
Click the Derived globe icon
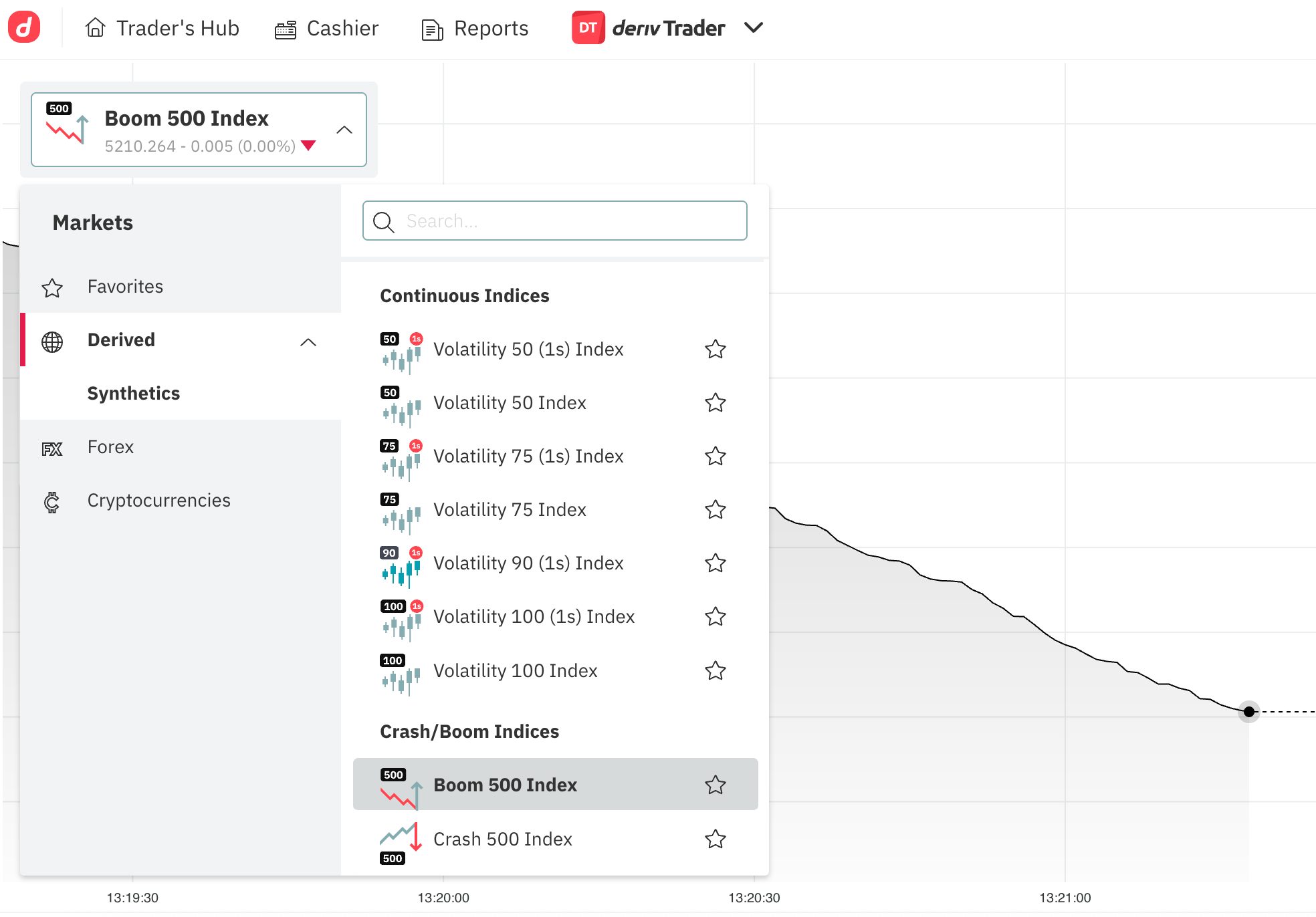[52, 342]
